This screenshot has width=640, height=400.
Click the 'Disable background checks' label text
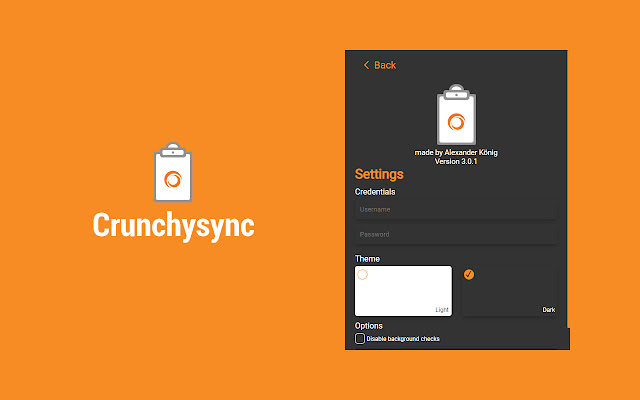[403, 339]
